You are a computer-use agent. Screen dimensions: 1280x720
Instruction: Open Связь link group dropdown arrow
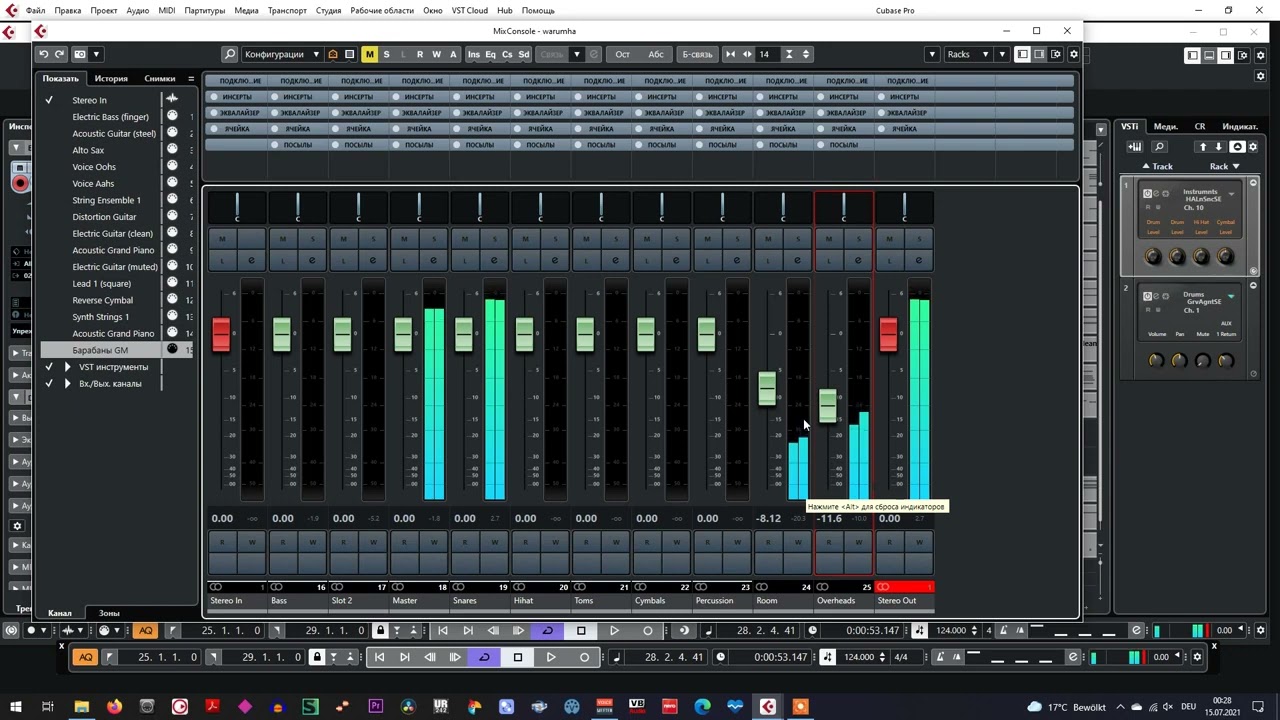coord(576,54)
